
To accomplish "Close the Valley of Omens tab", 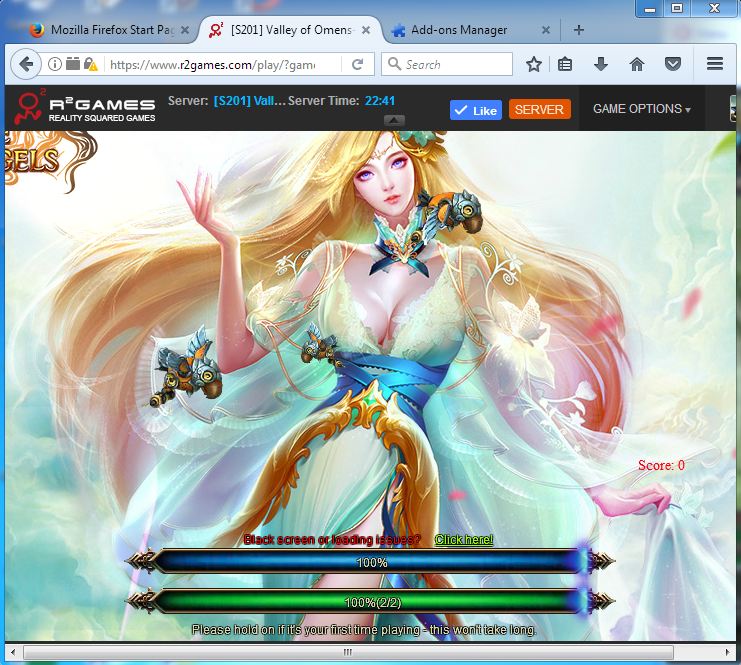I will click(x=366, y=30).
